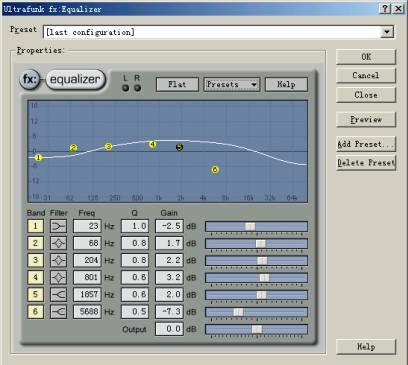This screenshot has width=408, height=365.
Task: Click band 3 gain field showing 2.2
Action: [x=169, y=260]
